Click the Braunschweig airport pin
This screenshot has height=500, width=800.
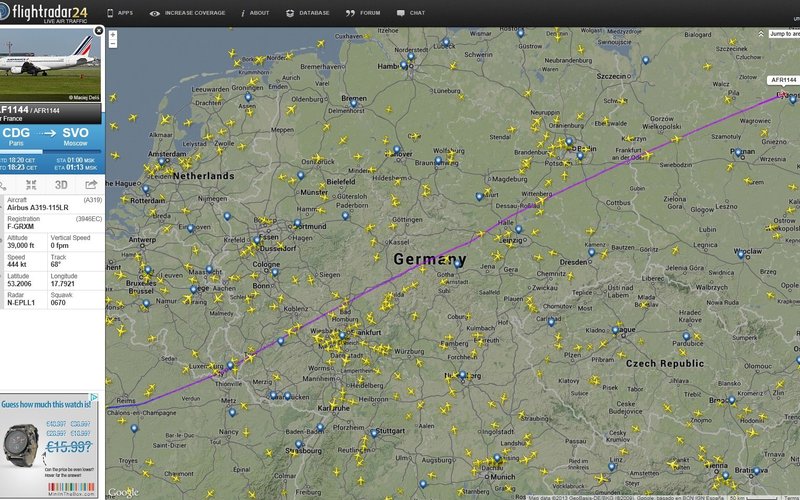pos(438,161)
